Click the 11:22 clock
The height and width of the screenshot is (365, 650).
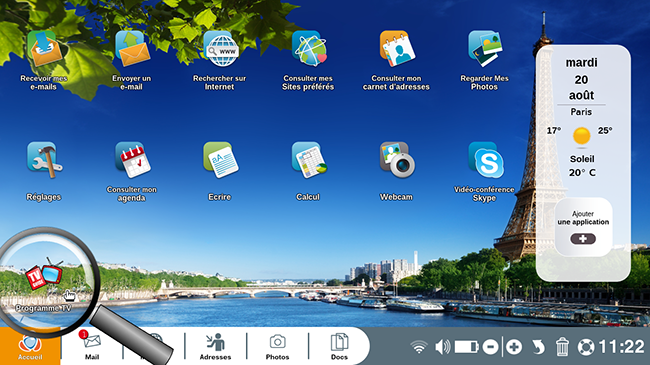(x=621, y=347)
